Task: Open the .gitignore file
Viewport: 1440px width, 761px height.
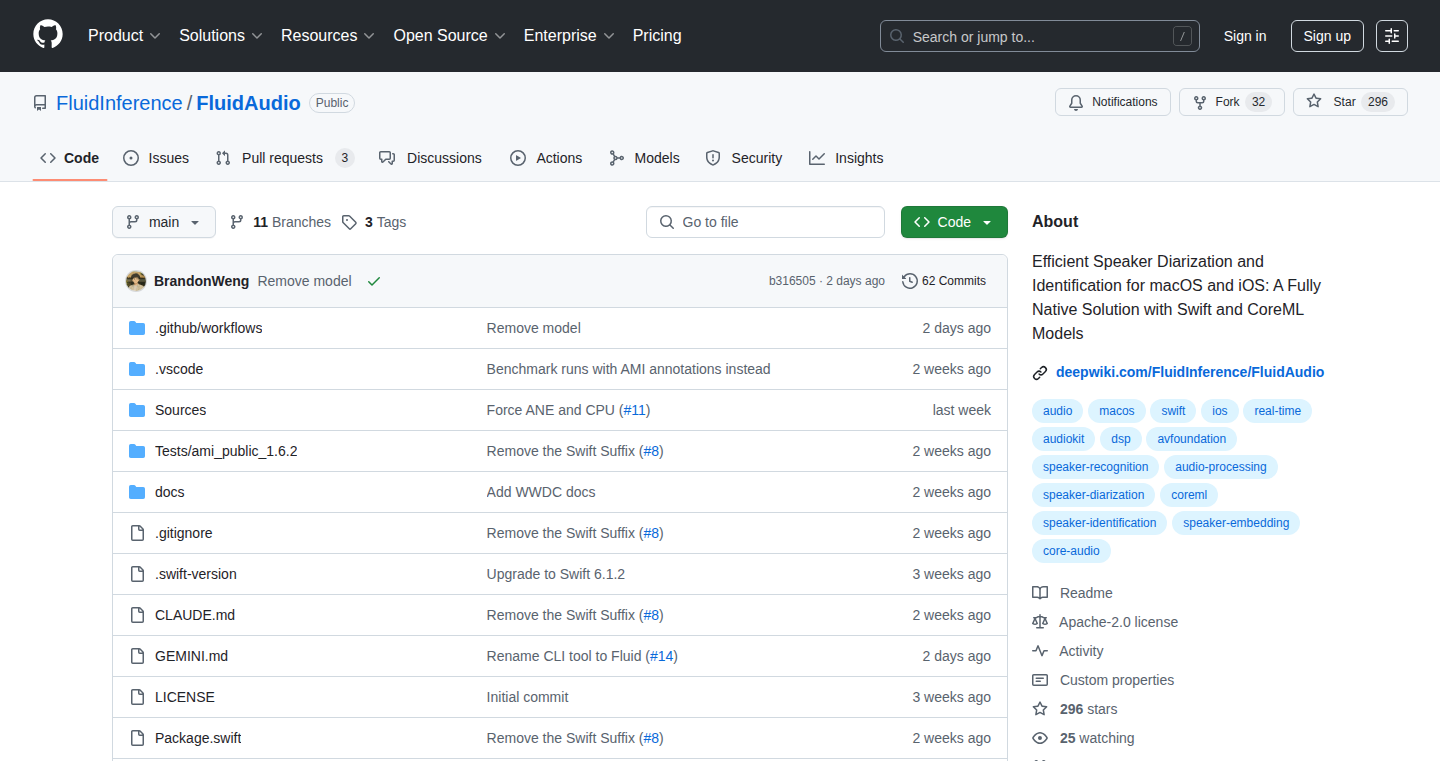Action: [184, 533]
